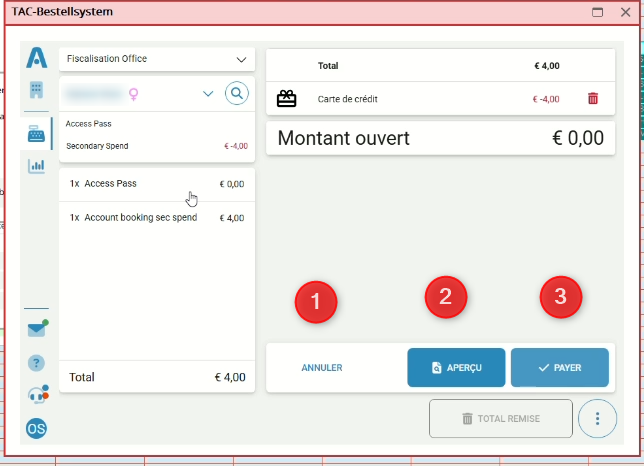The height and width of the screenshot is (466, 644).
Task: Click the € 0,00 Access Pass price
Action: (232, 184)
